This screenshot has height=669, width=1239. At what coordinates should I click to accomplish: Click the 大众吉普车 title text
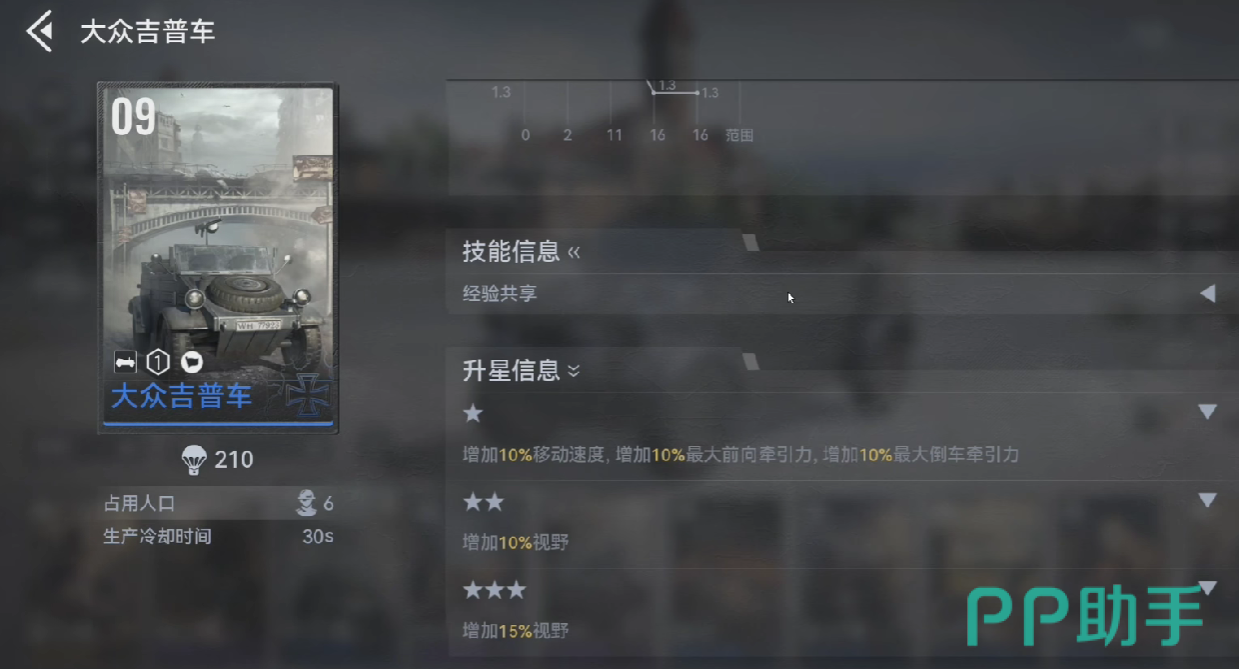point(148,32)
